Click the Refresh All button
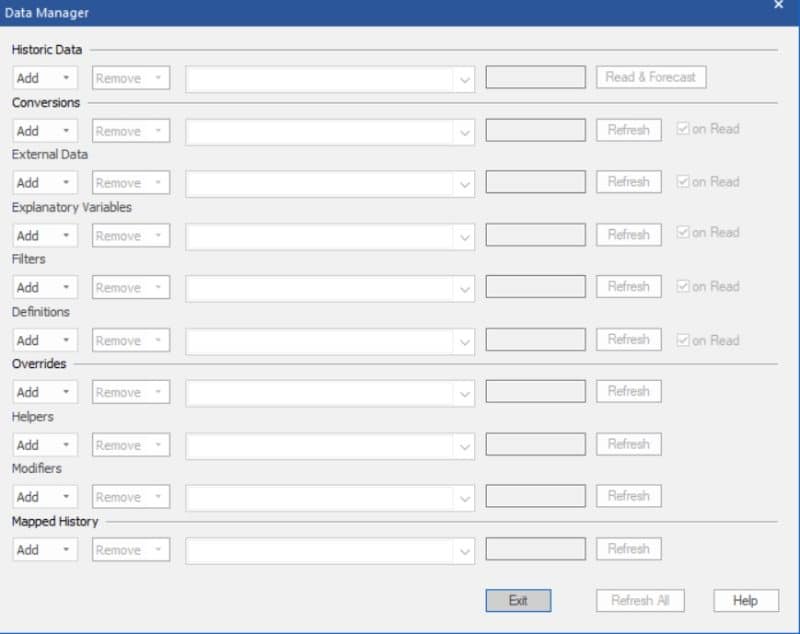 [640, 601]
